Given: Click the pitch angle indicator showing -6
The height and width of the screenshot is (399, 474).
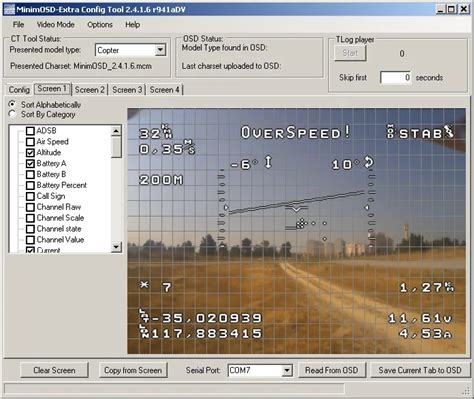Looking at the screenshot, I should point(251,163).
